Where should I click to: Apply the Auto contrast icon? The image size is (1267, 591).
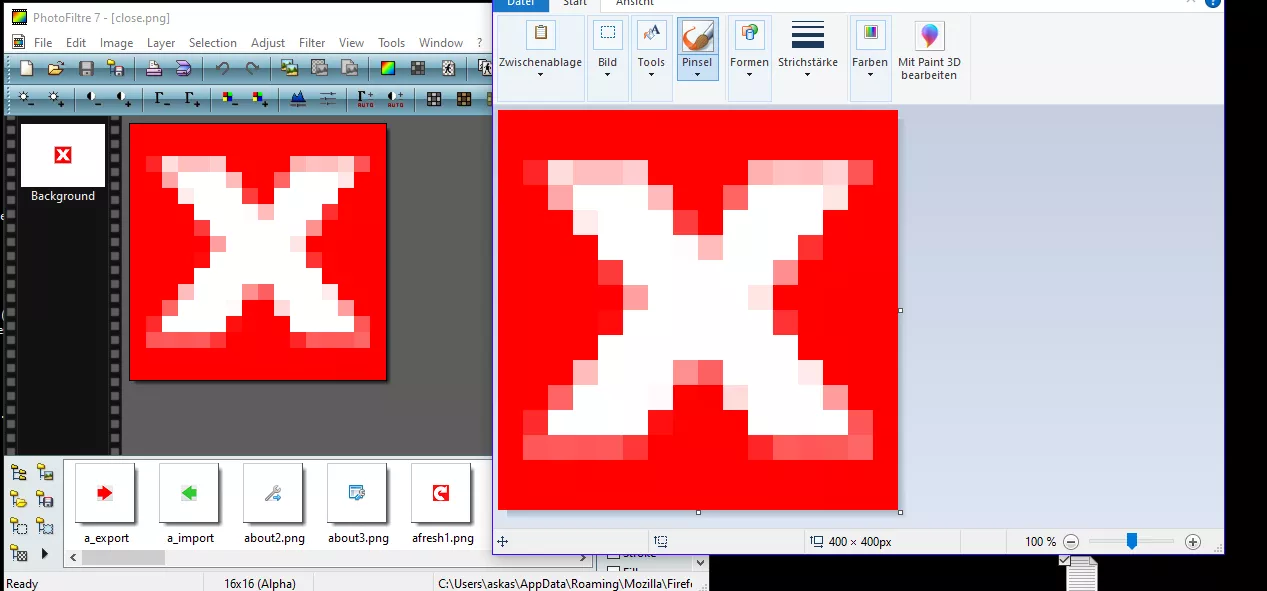pos(395,98)
